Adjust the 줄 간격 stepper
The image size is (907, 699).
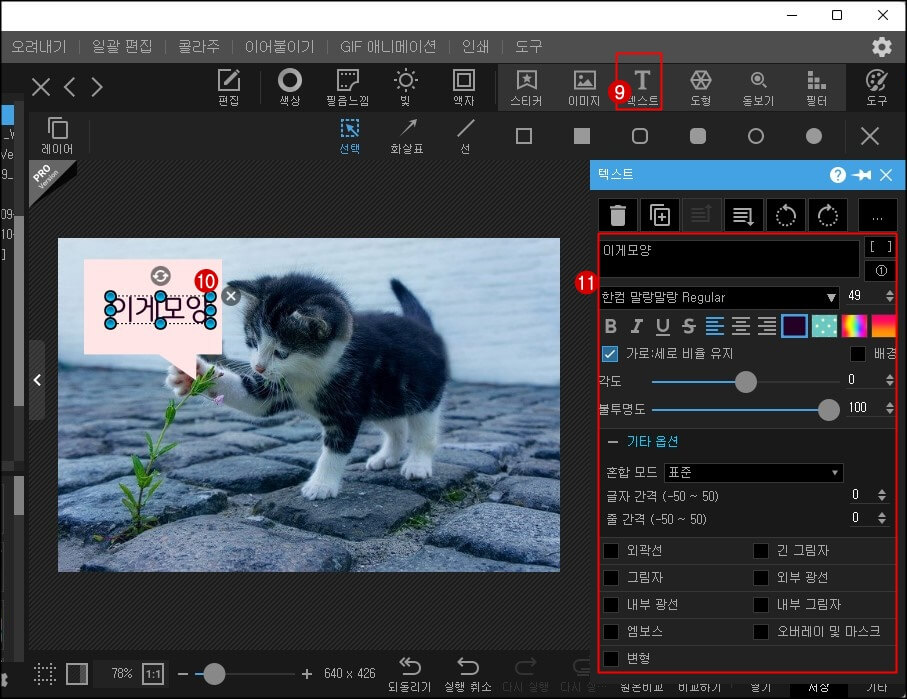point(882,518)
